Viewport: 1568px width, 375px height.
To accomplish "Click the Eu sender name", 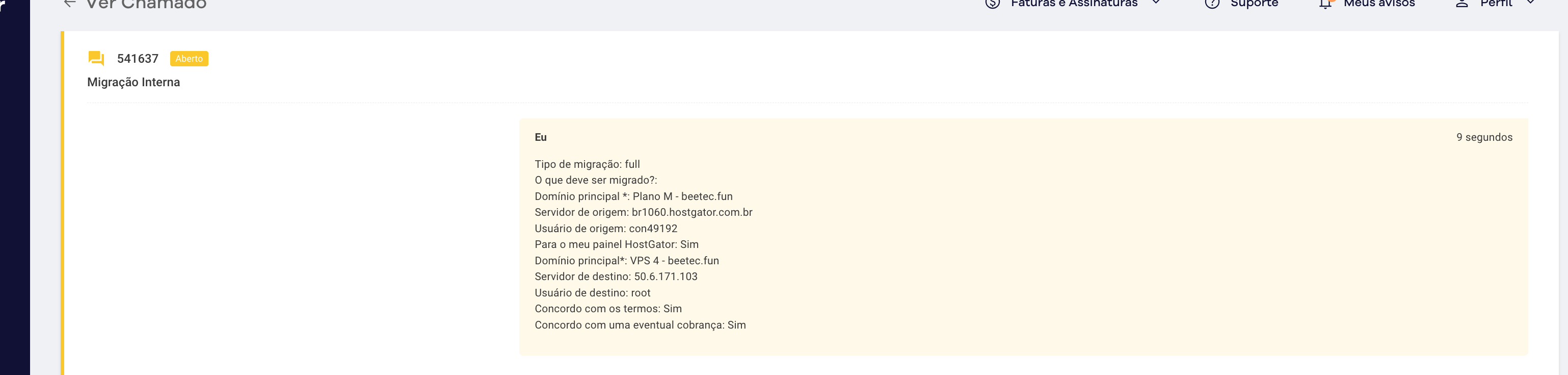I will tap(541, 137).
